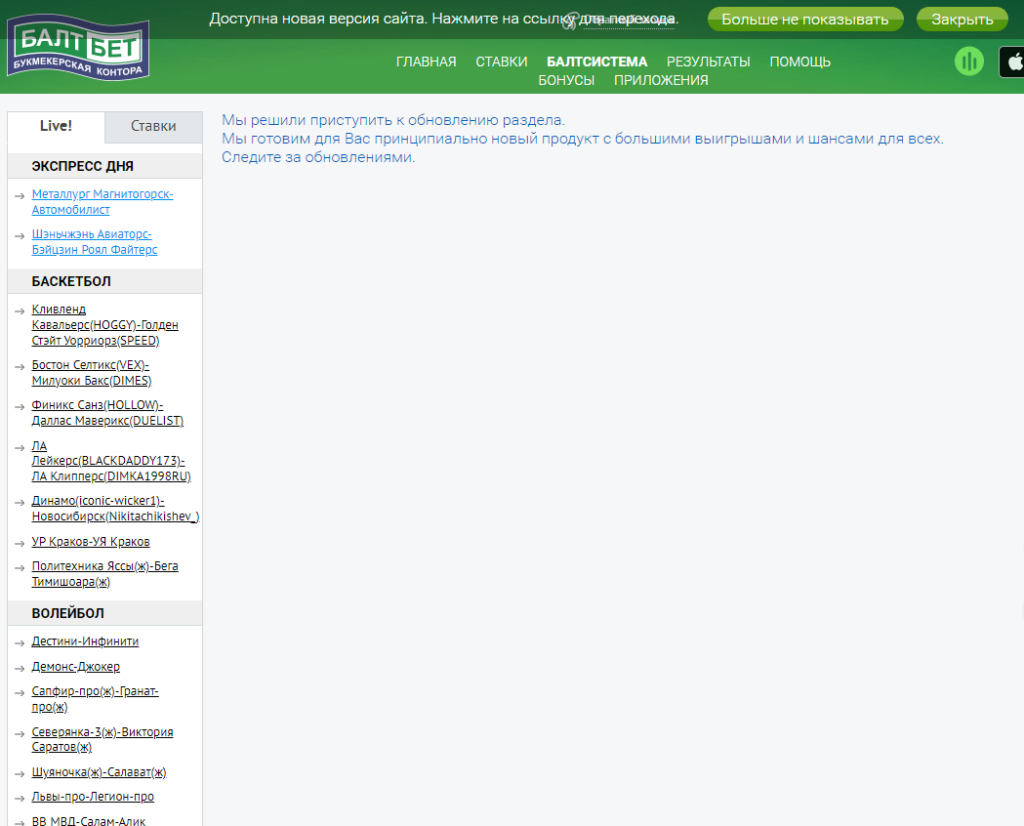1024x826 pixels.
Task: Click arrow icon beside Кливленд Кавальерс
Action: point(20,311)
